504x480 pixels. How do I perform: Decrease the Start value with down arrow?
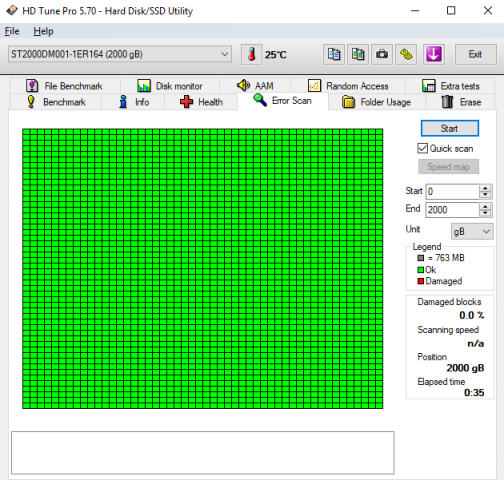pos(485,195)
